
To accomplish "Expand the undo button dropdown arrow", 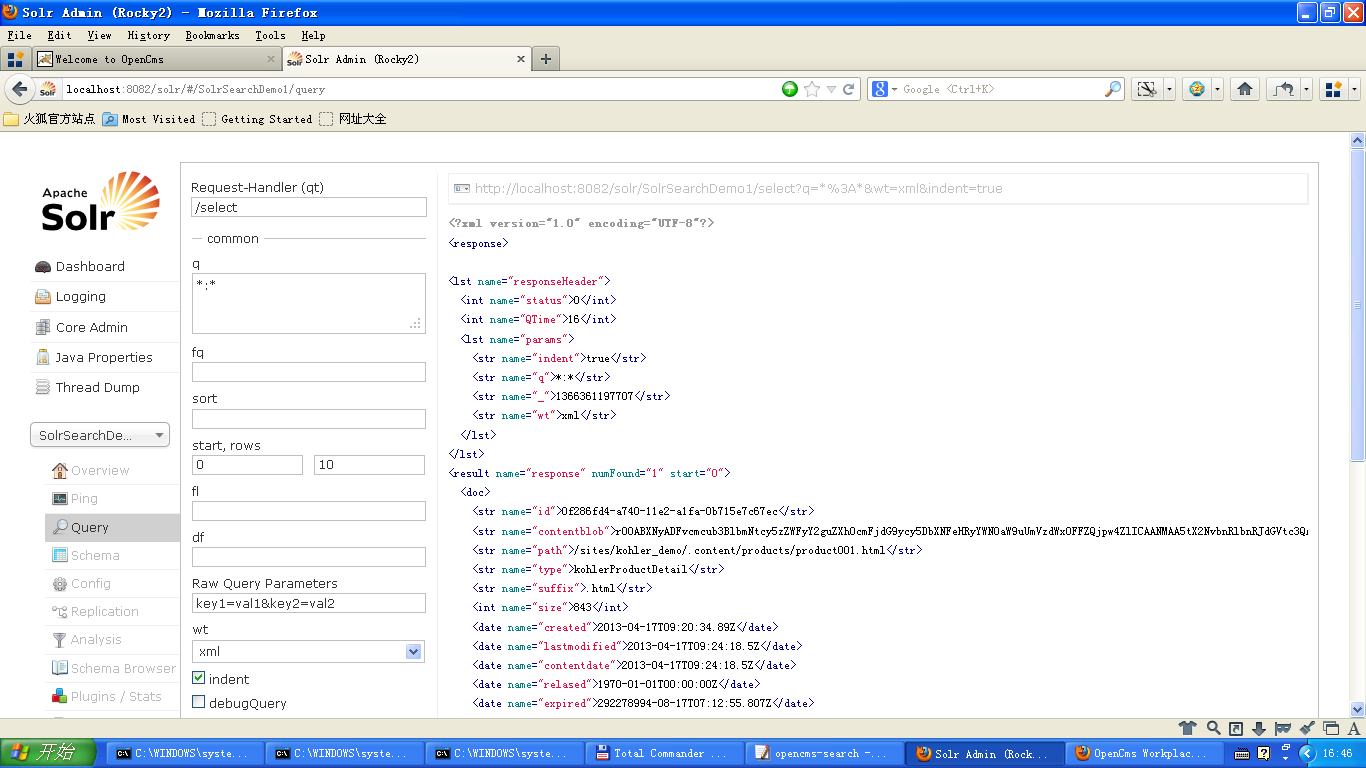I will [x=1305, y=89].
